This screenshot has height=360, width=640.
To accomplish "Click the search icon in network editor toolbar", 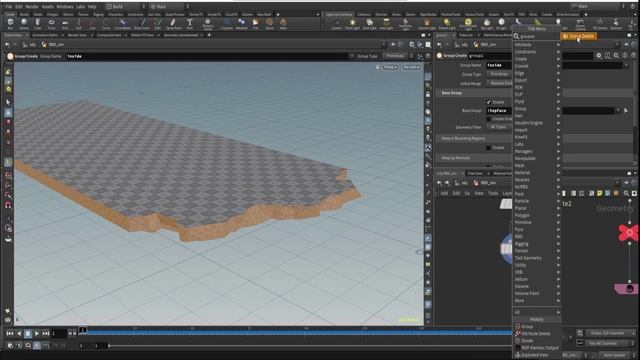I will click(626, 193).
